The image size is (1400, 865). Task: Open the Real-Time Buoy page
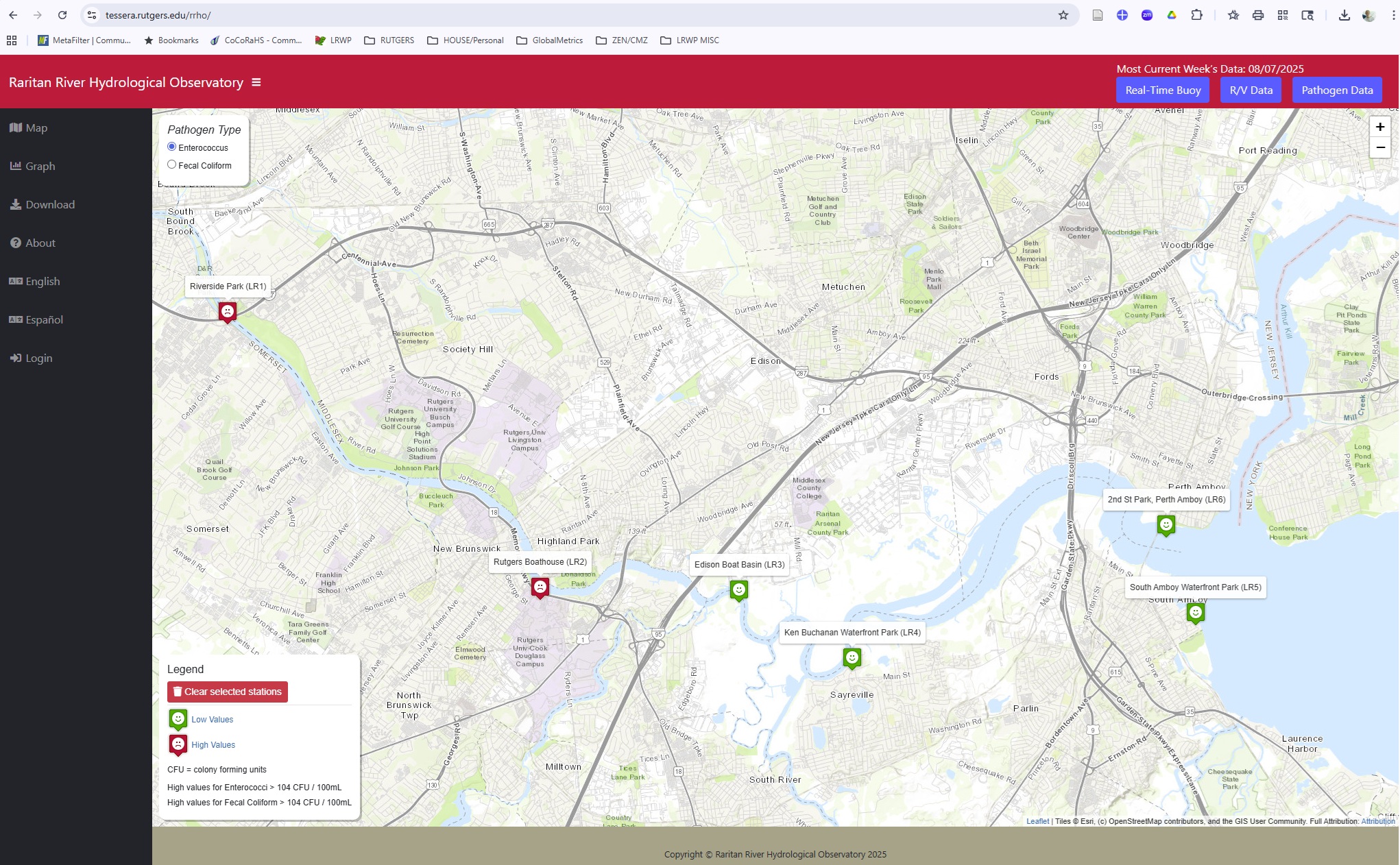pos(1162,90)
